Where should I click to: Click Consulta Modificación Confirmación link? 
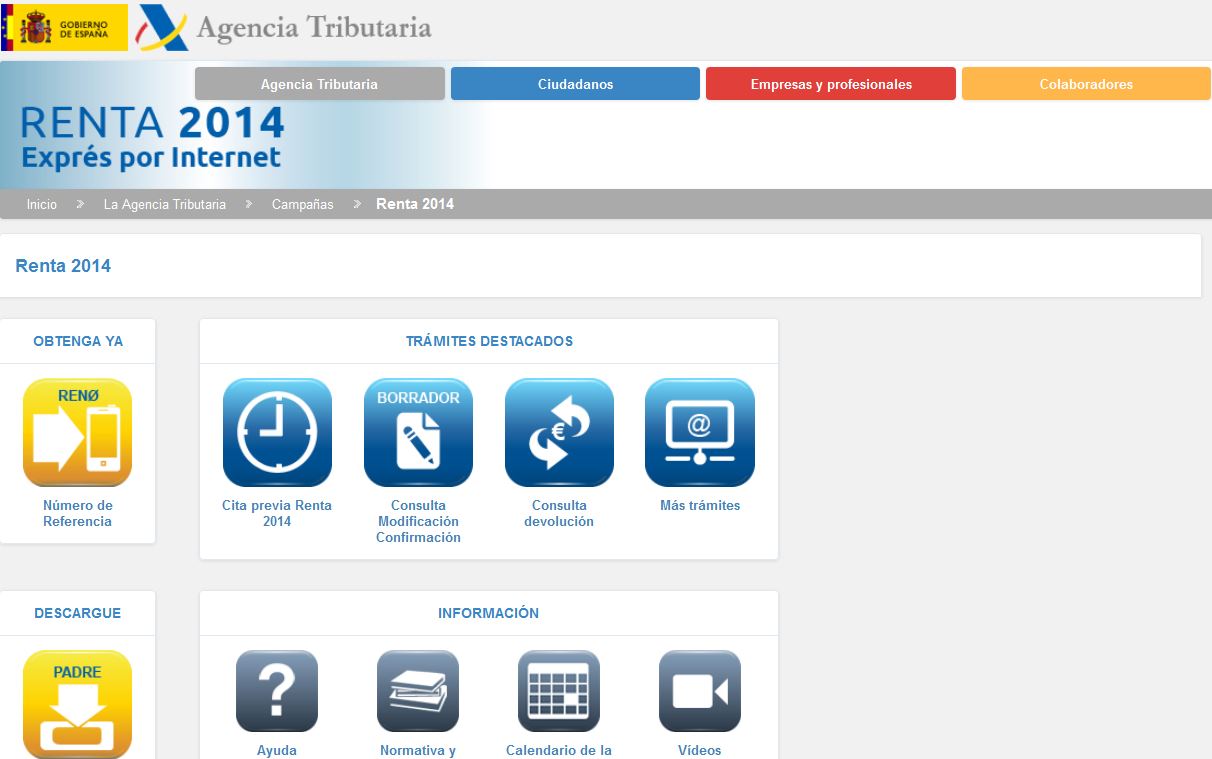[418, 521]
